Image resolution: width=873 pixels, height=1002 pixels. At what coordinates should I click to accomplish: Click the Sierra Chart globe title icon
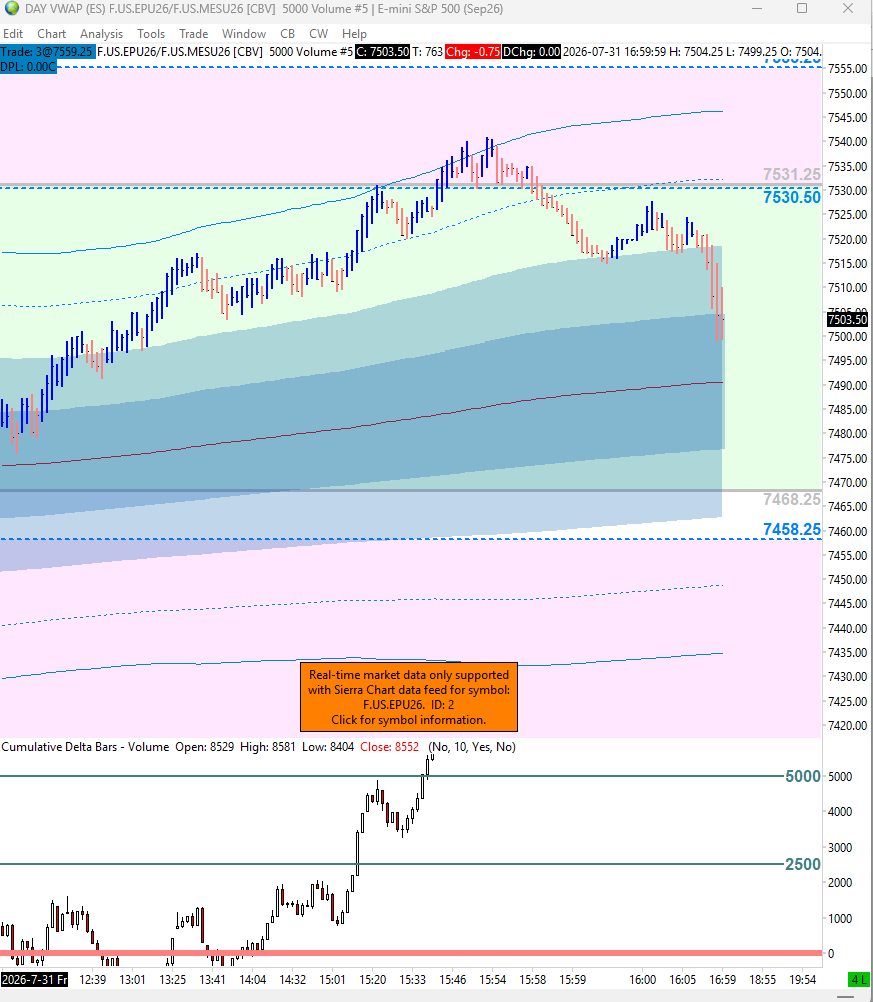[x=11, y=9]
